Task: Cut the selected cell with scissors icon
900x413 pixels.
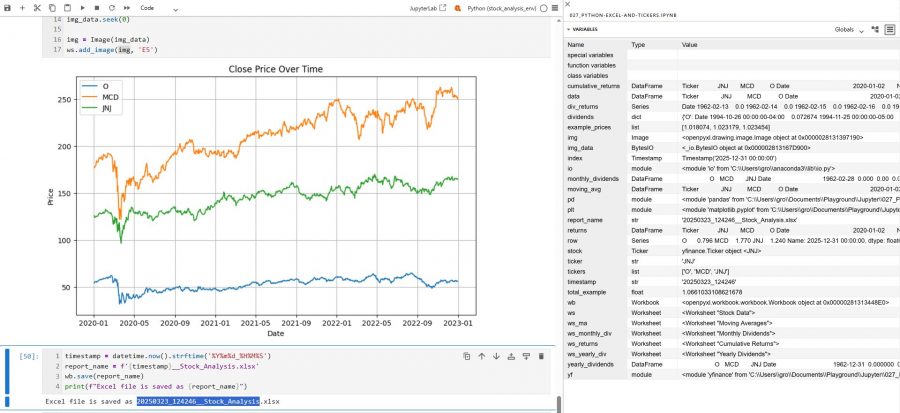Action: [37, 8]
